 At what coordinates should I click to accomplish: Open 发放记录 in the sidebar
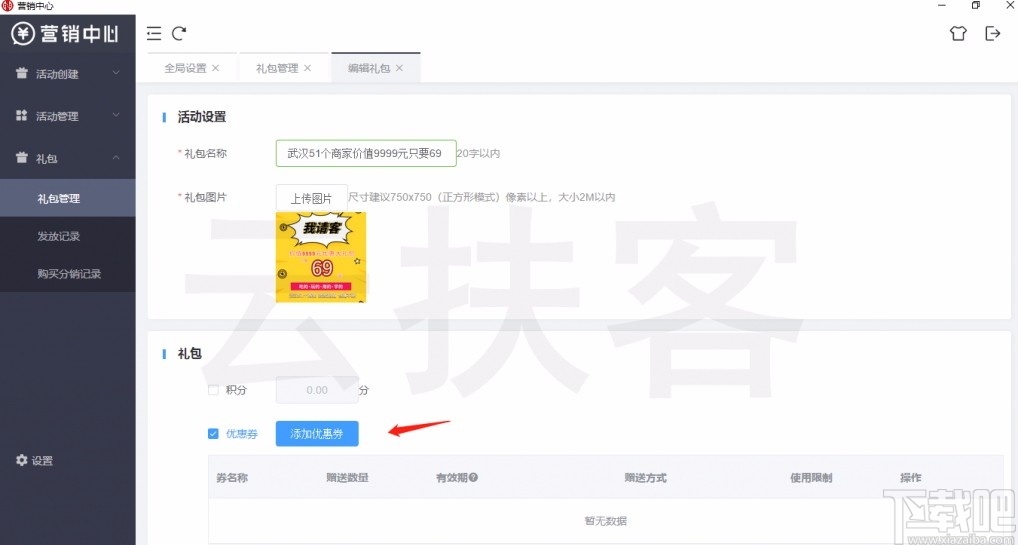pos(68,236)
